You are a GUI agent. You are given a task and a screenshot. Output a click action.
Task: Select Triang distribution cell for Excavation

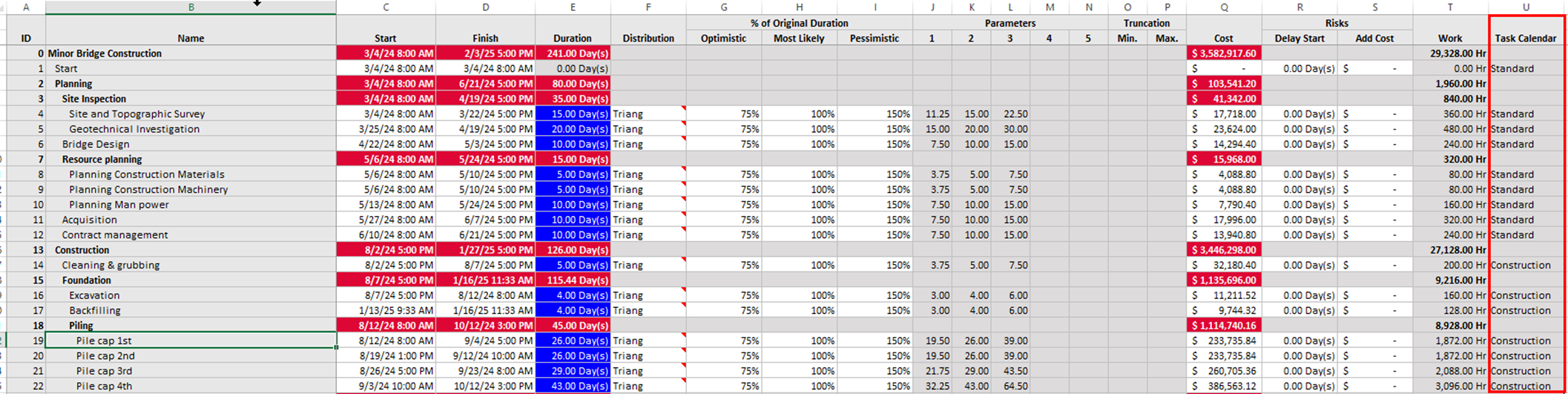coord(648,295)
